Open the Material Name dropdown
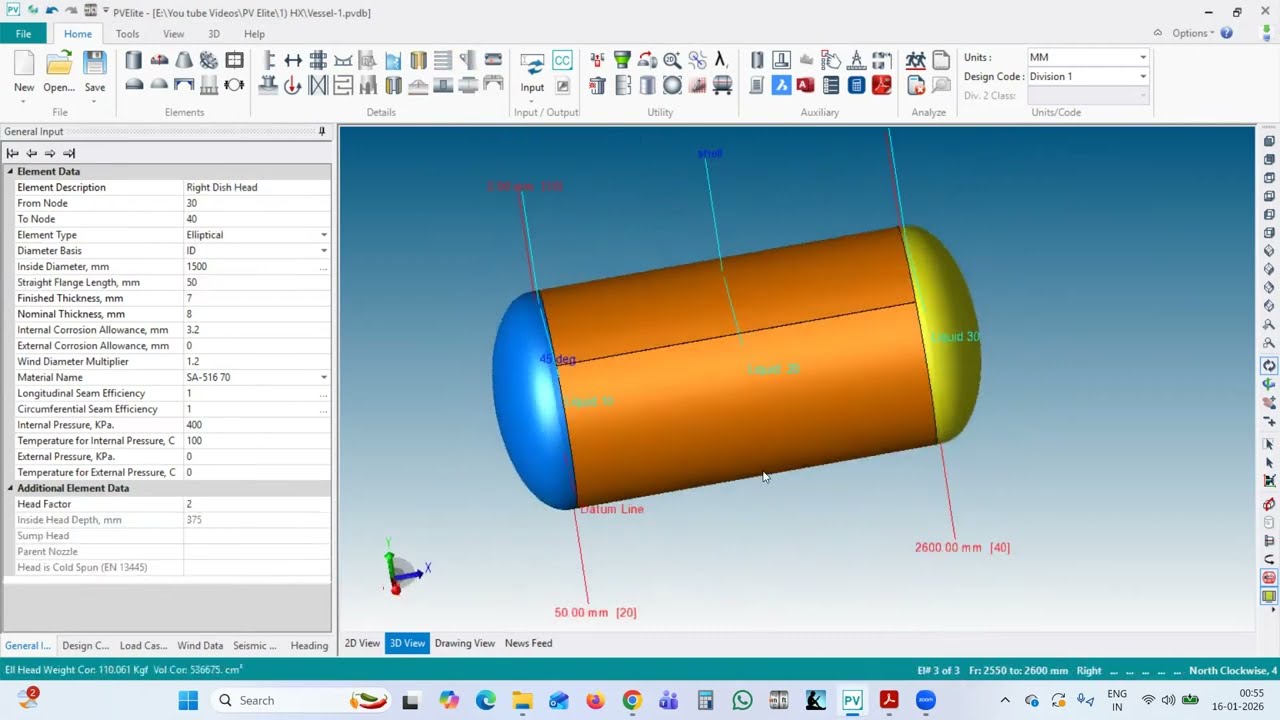 (323, 377)
